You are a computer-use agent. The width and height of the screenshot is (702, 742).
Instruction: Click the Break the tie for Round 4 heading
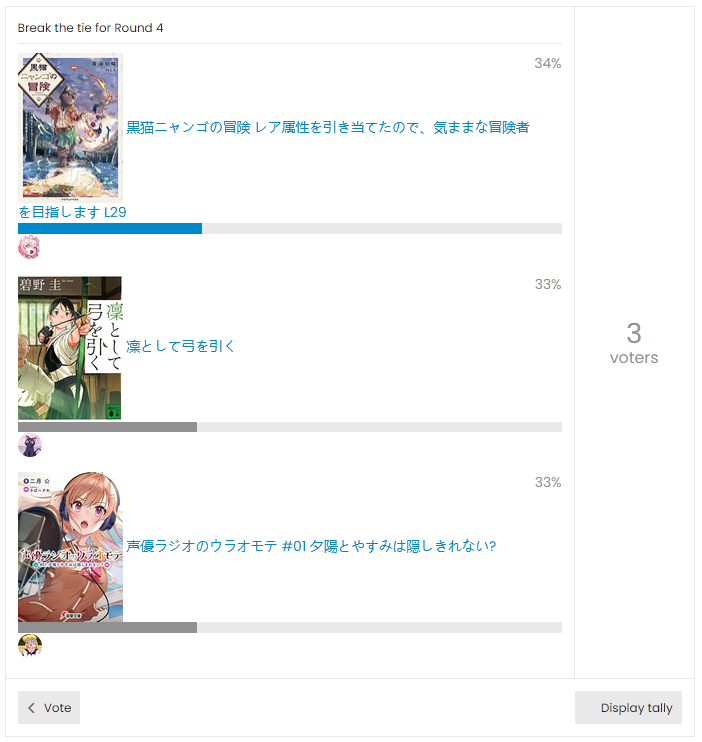[x=90, y=28]
